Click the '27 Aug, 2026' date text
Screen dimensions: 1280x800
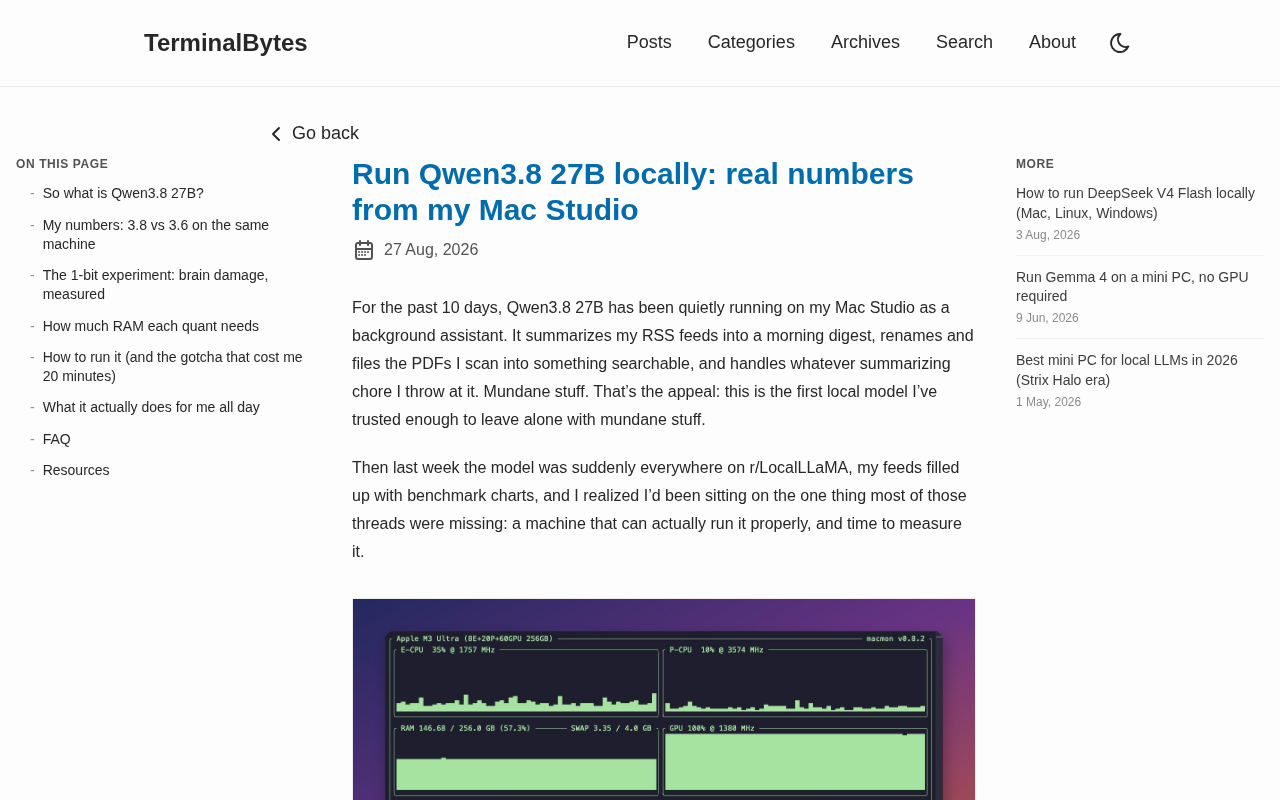(431, 250)
